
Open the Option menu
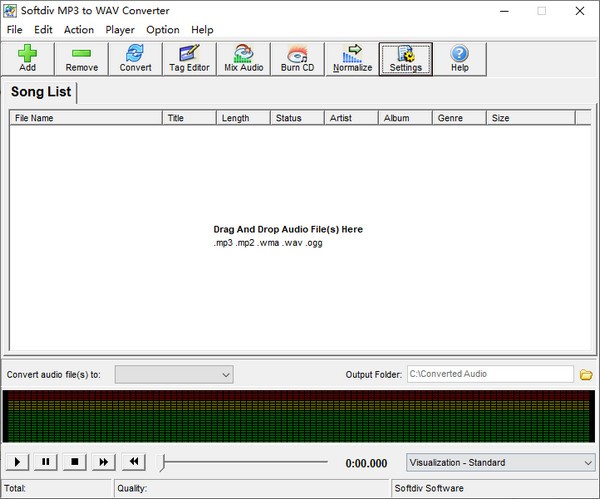tap(163, 30)
